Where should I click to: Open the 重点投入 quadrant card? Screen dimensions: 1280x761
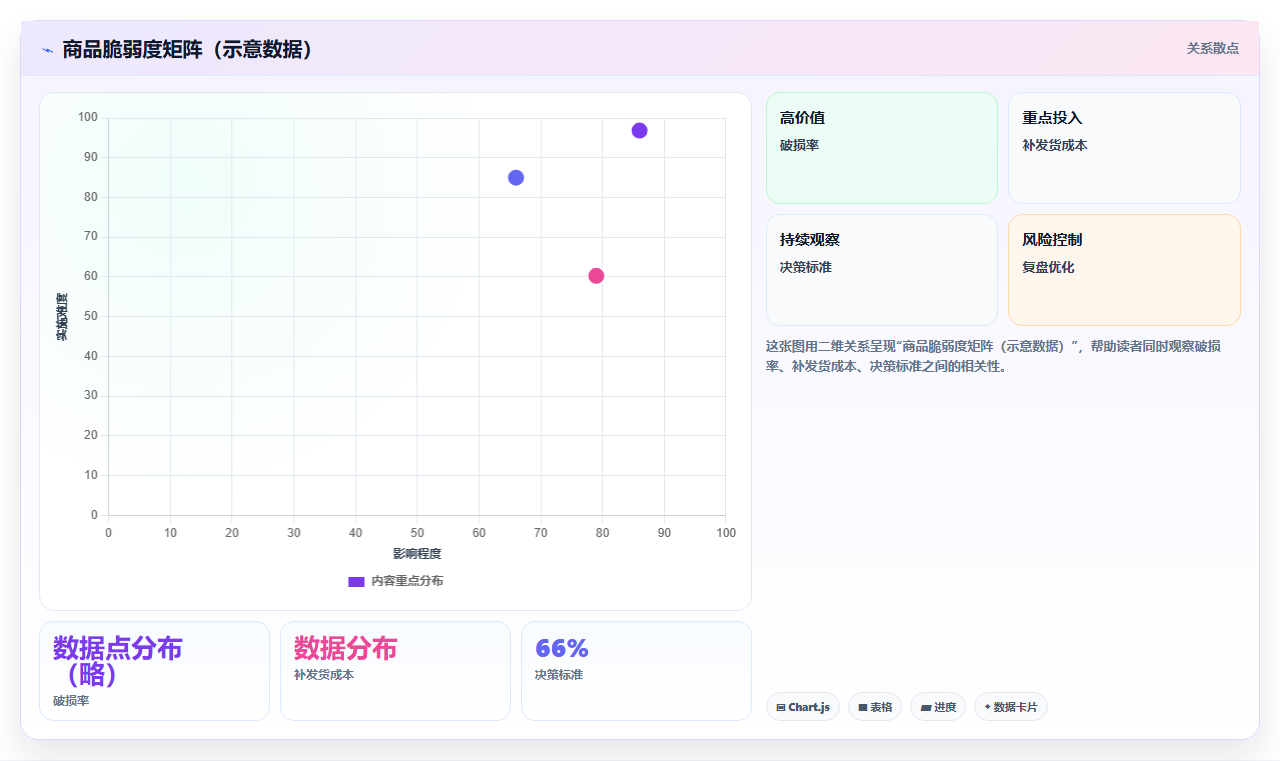[x=1124, y=148]
